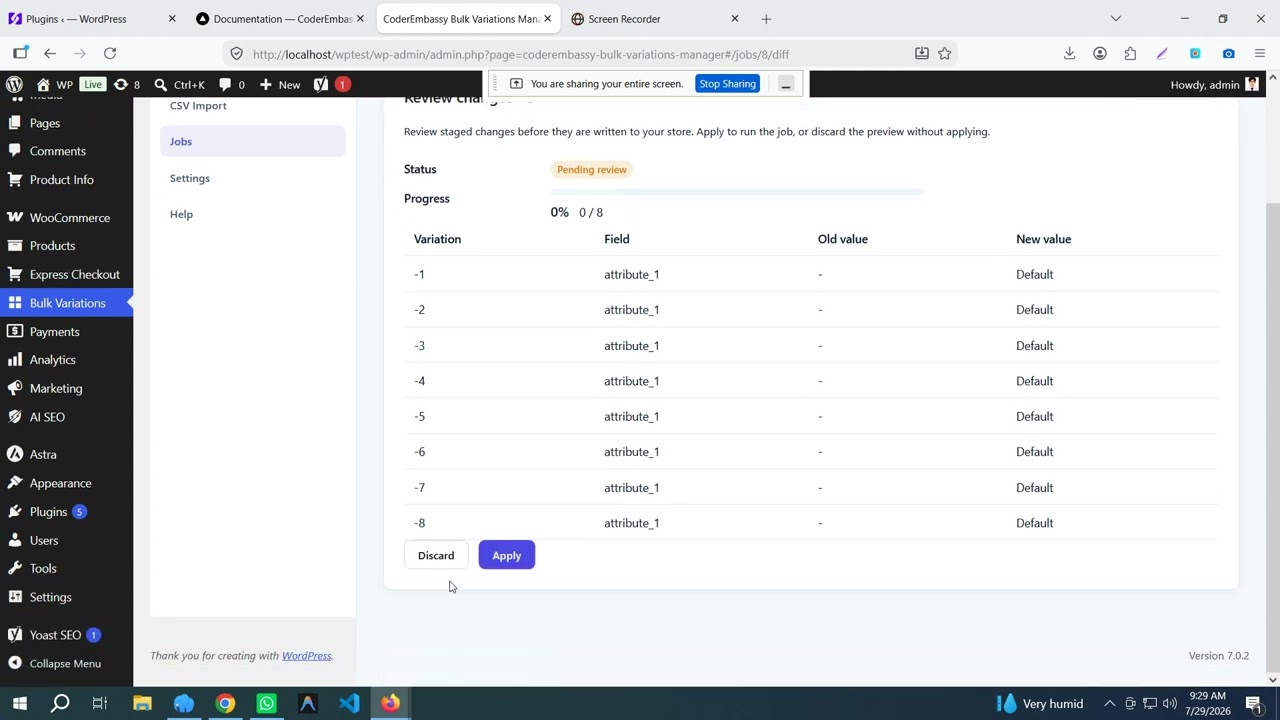Screen dimensions: 1280x720
Task: Launch Chrome from the taskbar
Action: (225, 703)
